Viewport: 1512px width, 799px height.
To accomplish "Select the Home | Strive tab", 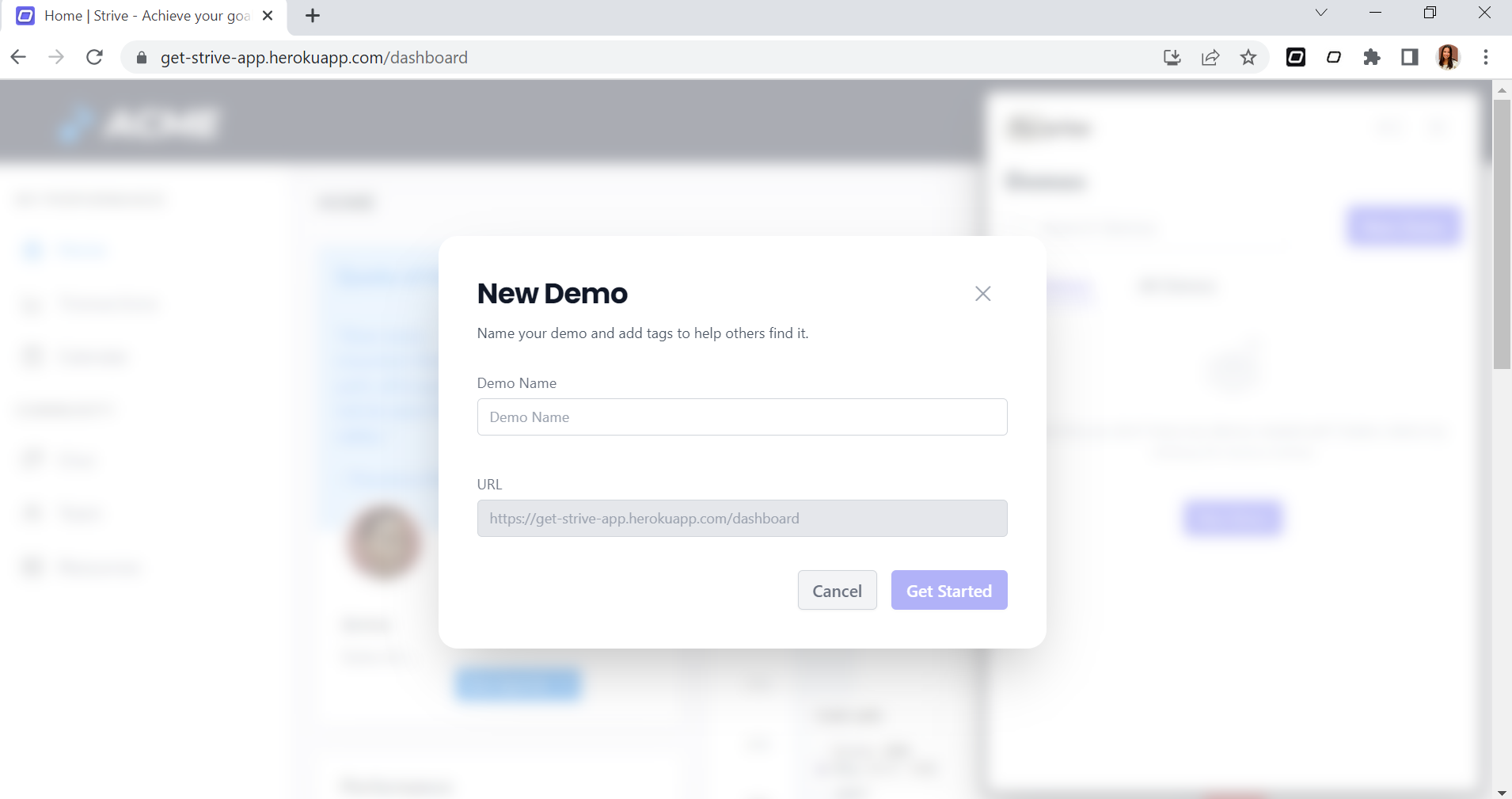I will tap(142, 16).
